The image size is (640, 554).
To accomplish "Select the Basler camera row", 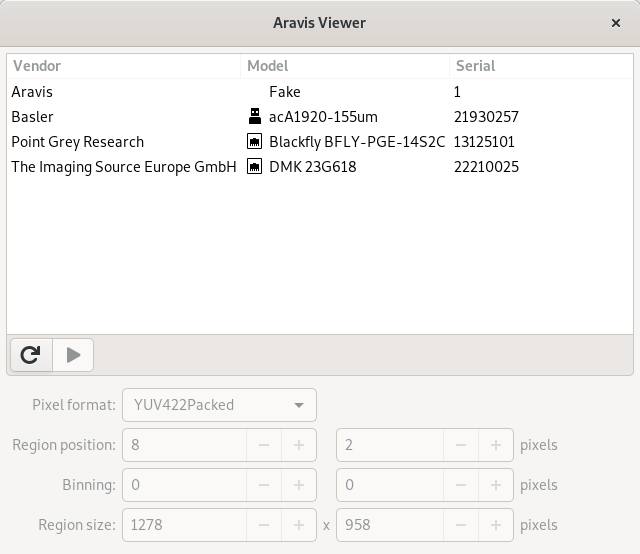I will click(320, 116).
